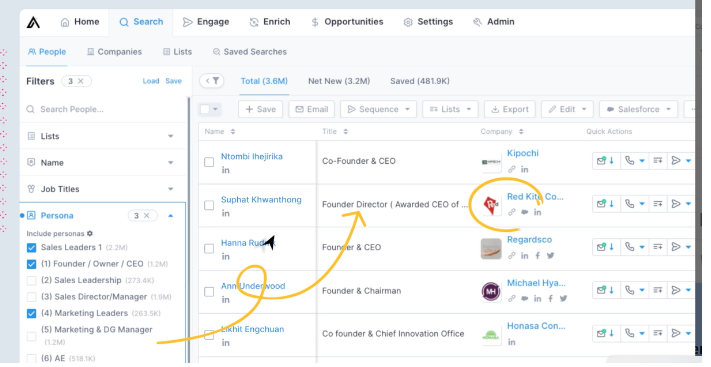Click the Export button
The image size is (711, 367).
click(x=510, y=109)
